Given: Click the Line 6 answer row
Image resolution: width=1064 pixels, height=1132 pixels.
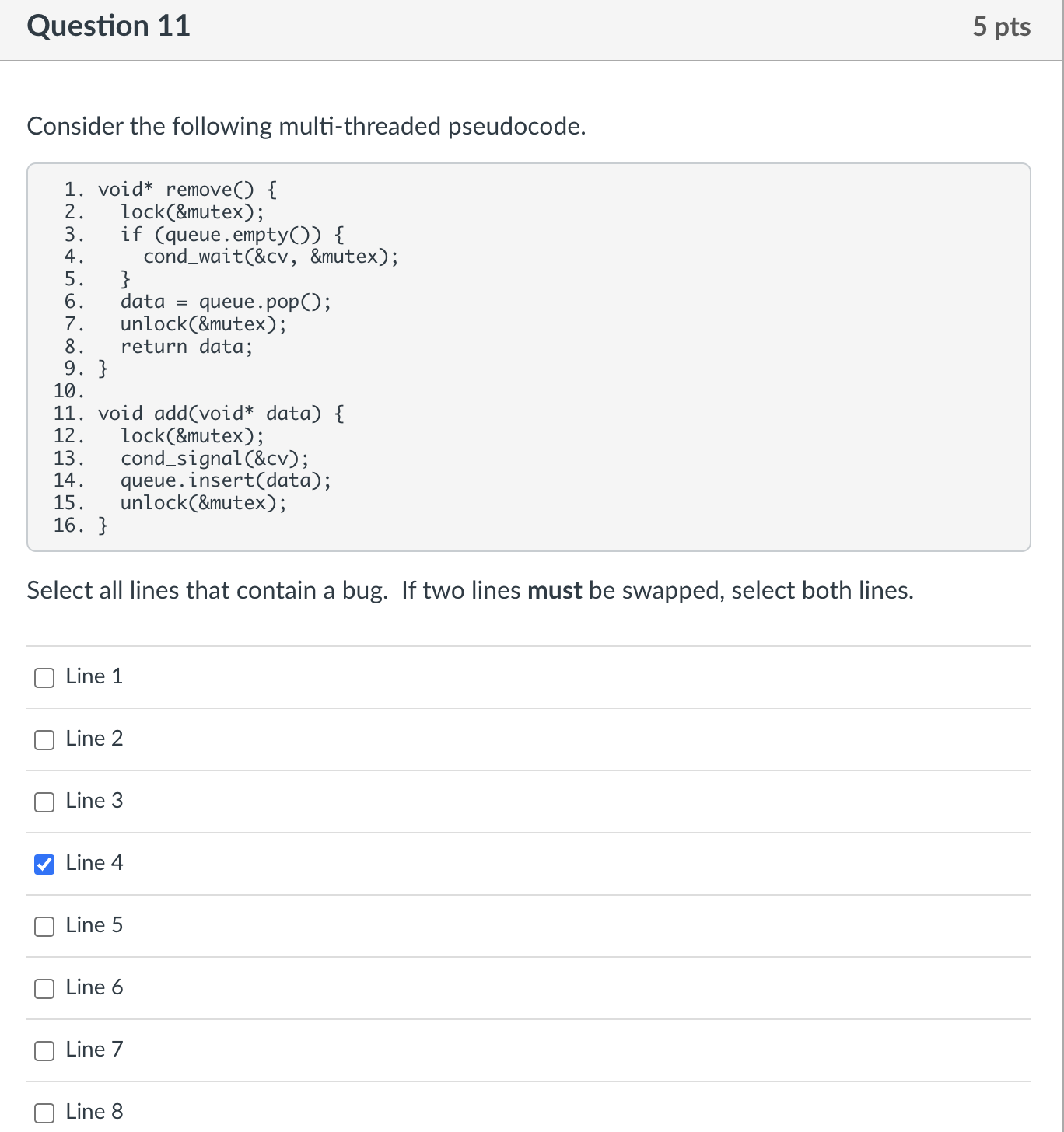Looking at the screenshot, I should pyautogui.click(x=311, y=988).
